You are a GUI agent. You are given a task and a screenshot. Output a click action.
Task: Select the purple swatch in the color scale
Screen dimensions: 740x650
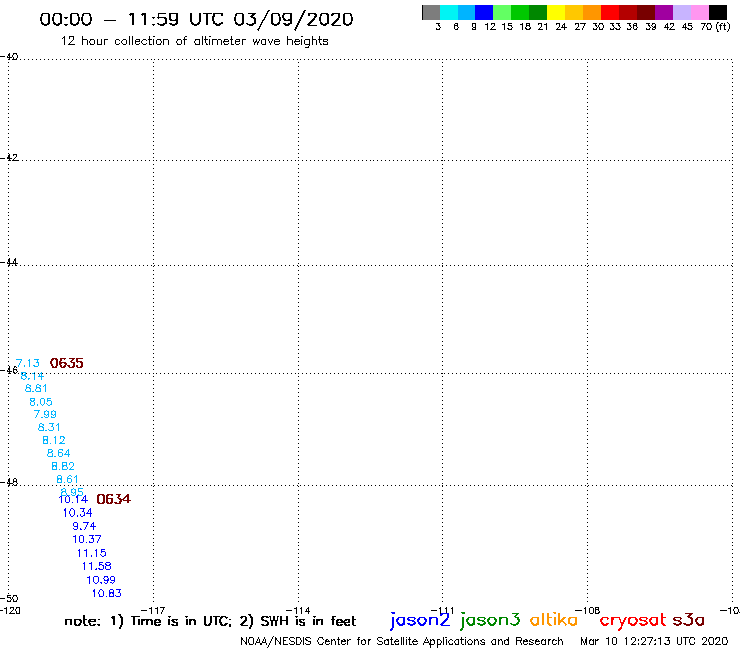[664, 12]
